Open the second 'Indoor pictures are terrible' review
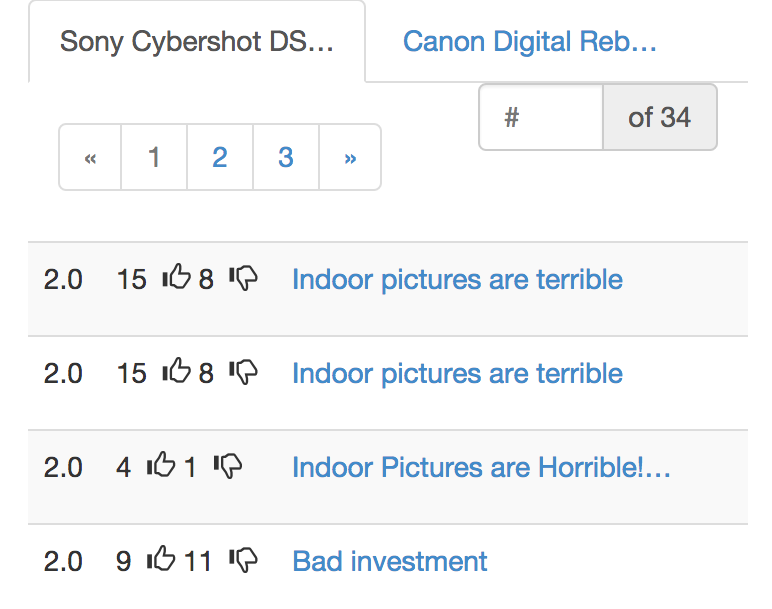This screenshot has height=609, width=772. click(457, 373)
